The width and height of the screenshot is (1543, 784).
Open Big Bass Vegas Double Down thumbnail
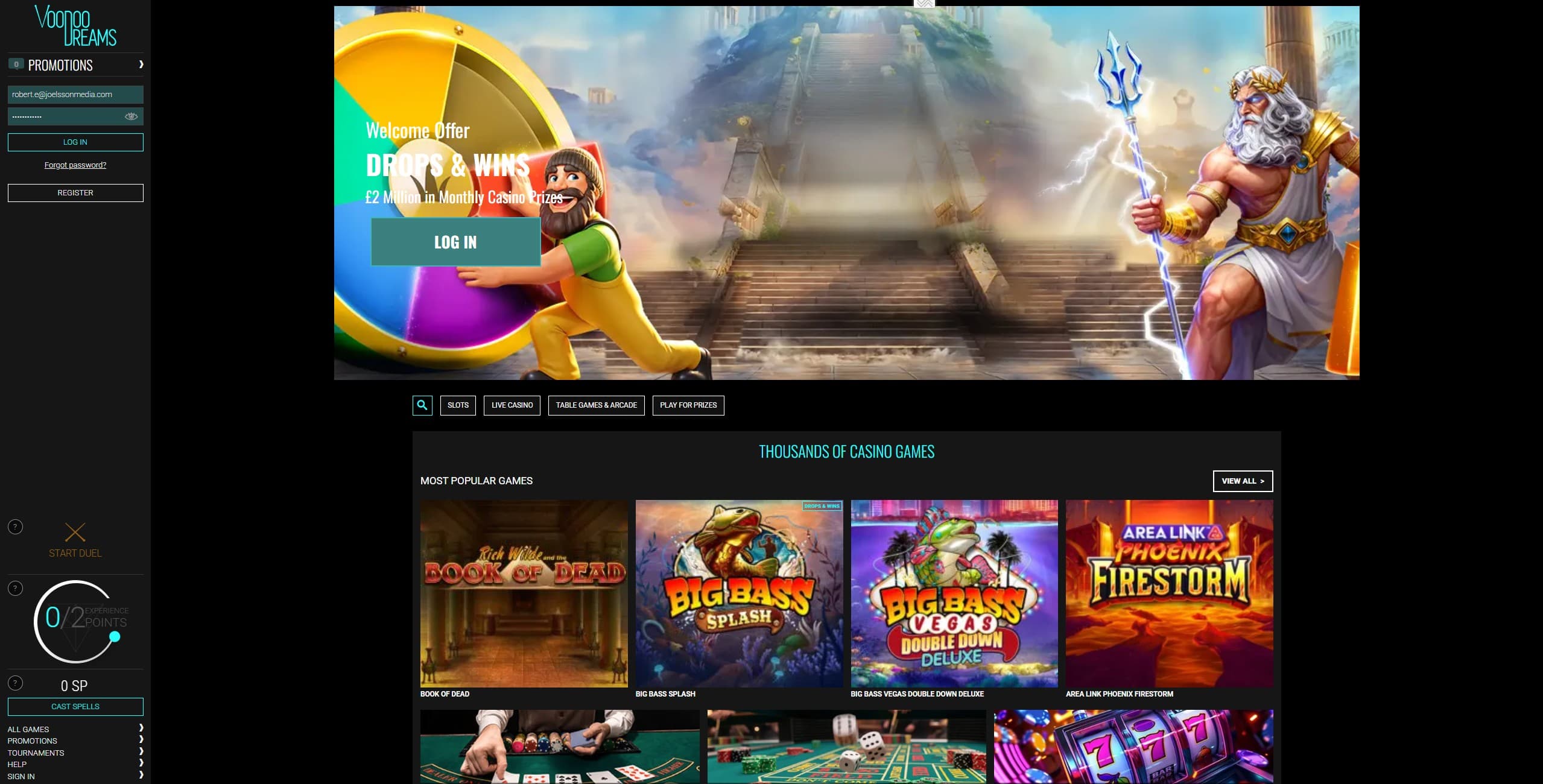tap(954, 593)
